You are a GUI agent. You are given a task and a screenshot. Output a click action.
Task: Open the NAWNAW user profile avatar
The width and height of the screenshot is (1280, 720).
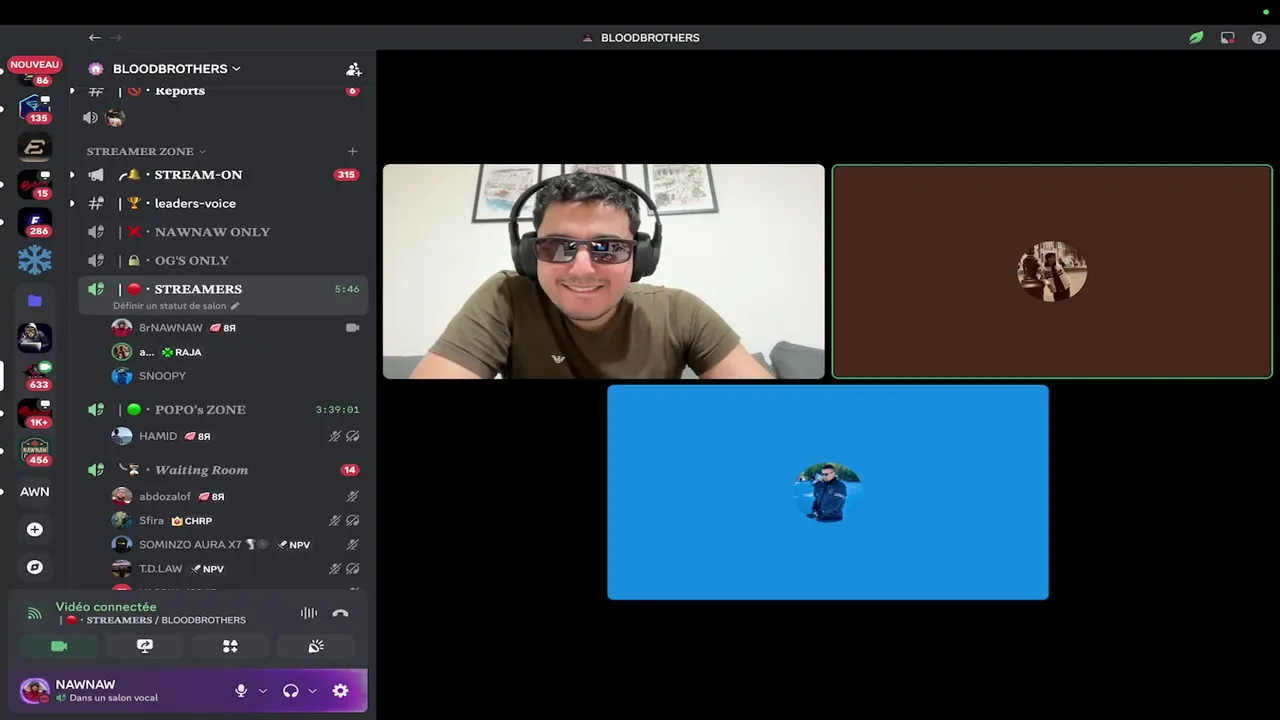pyautogui.click(x=34, y=691)
